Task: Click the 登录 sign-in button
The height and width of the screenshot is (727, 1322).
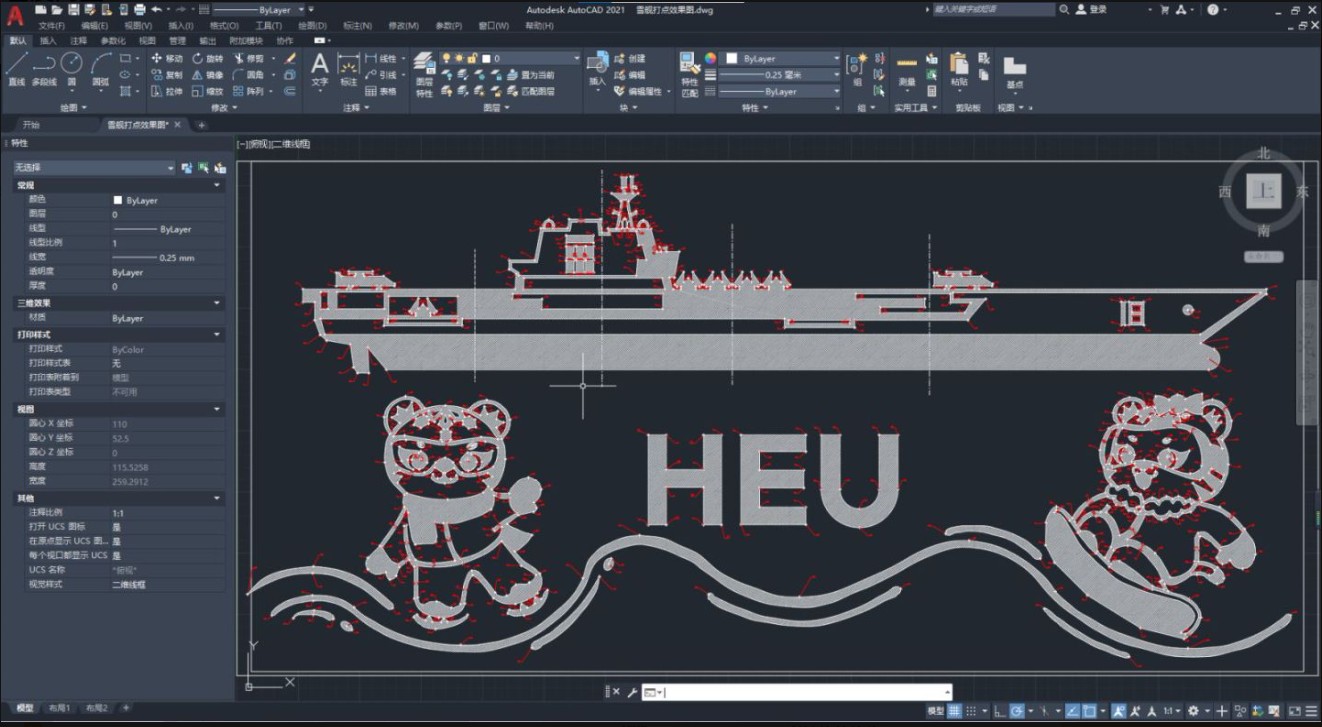Action: click(x=1092, y=9)
